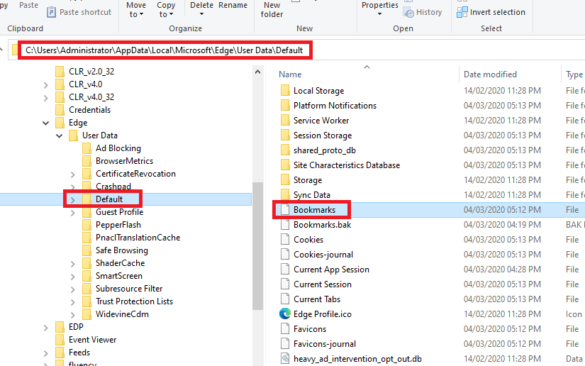Select the Favicons file icon
This screenshot has height=366, width=585.
click(285, 329)
